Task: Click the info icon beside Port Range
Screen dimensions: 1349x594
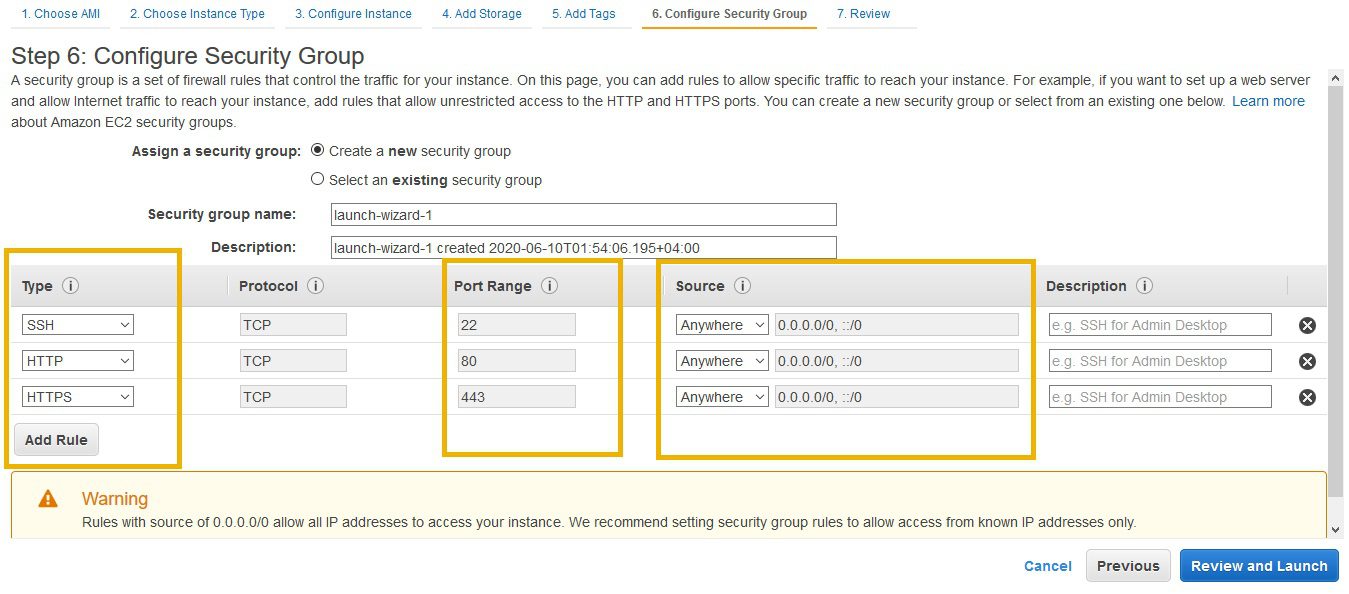Action: point(549,286)
